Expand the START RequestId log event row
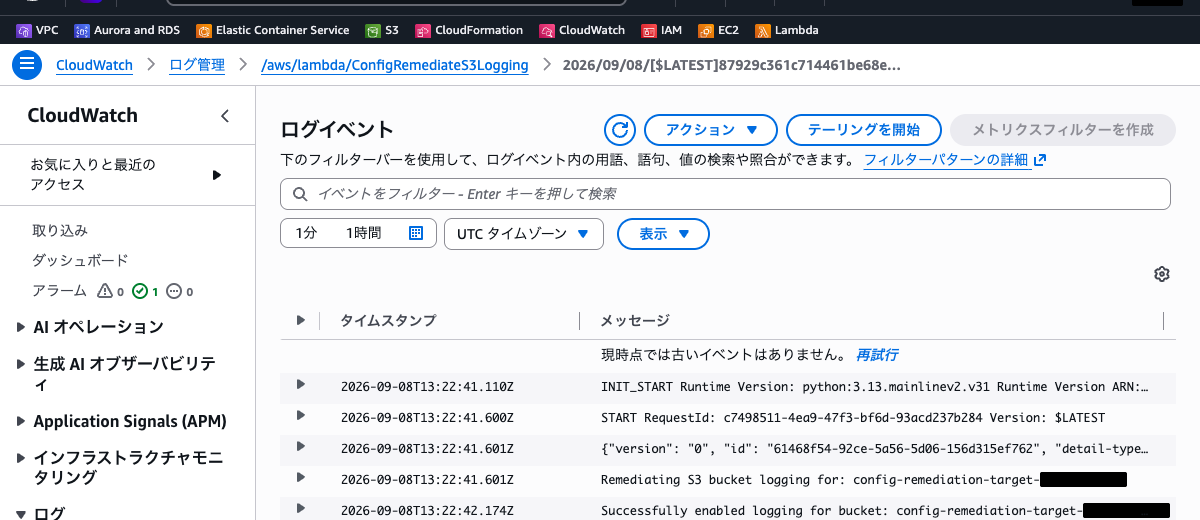 [301, 415]
